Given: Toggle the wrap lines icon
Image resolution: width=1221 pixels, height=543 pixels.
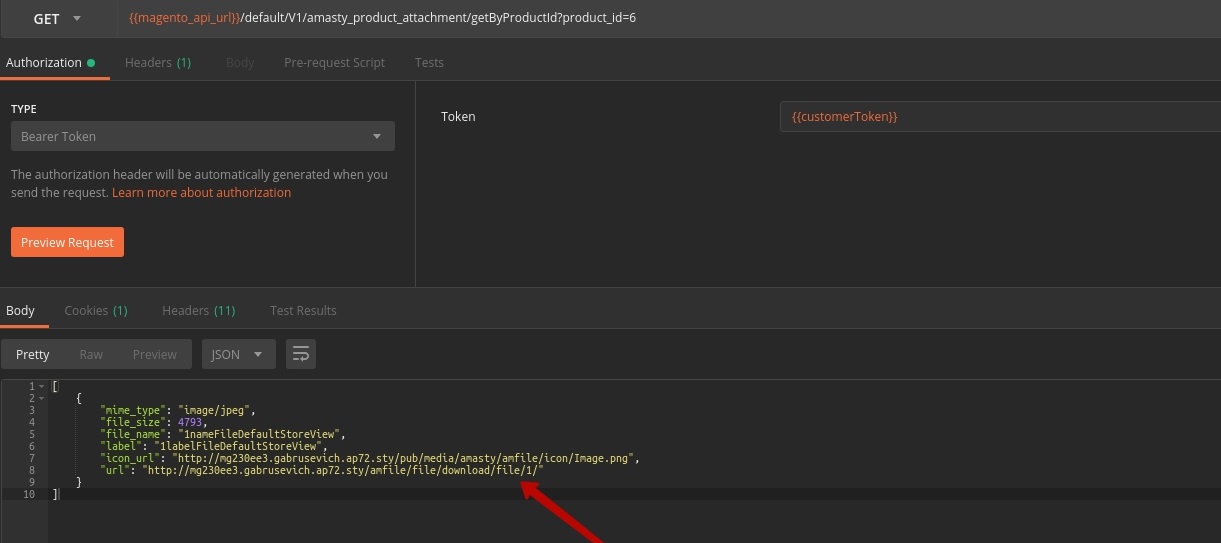Looking at the screenshot, I should click(x=301, y=354).
